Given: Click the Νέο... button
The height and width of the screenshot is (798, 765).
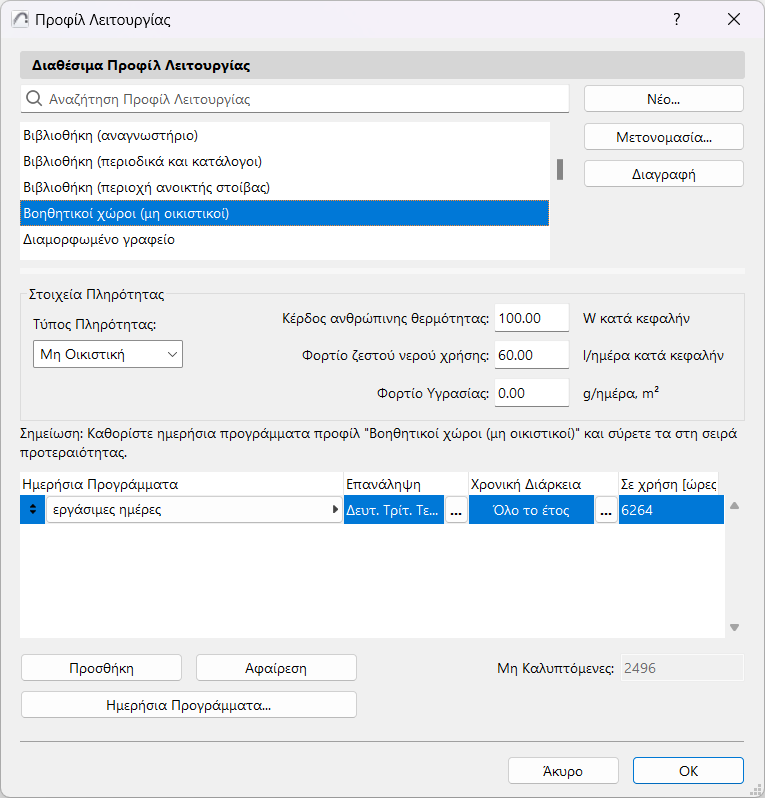Looking at the screenshot, I should pyautogui.click(x=663, y=99).
